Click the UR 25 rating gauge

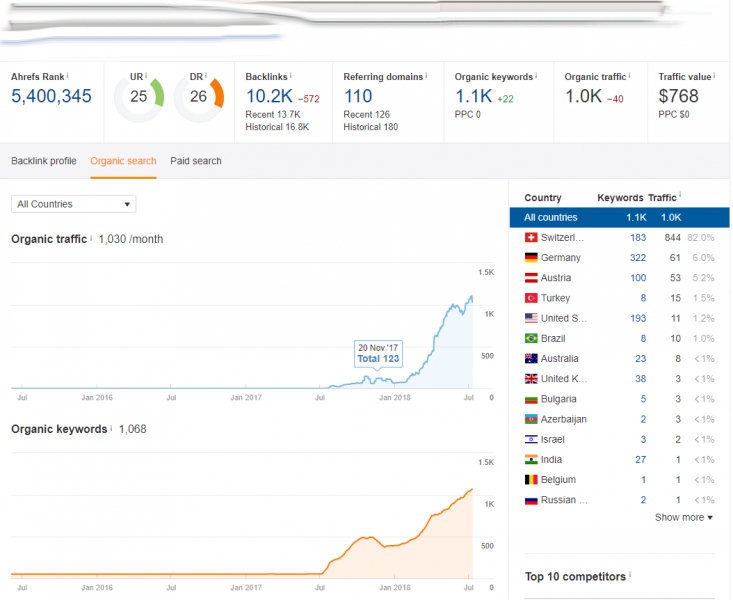coord(138,97)
